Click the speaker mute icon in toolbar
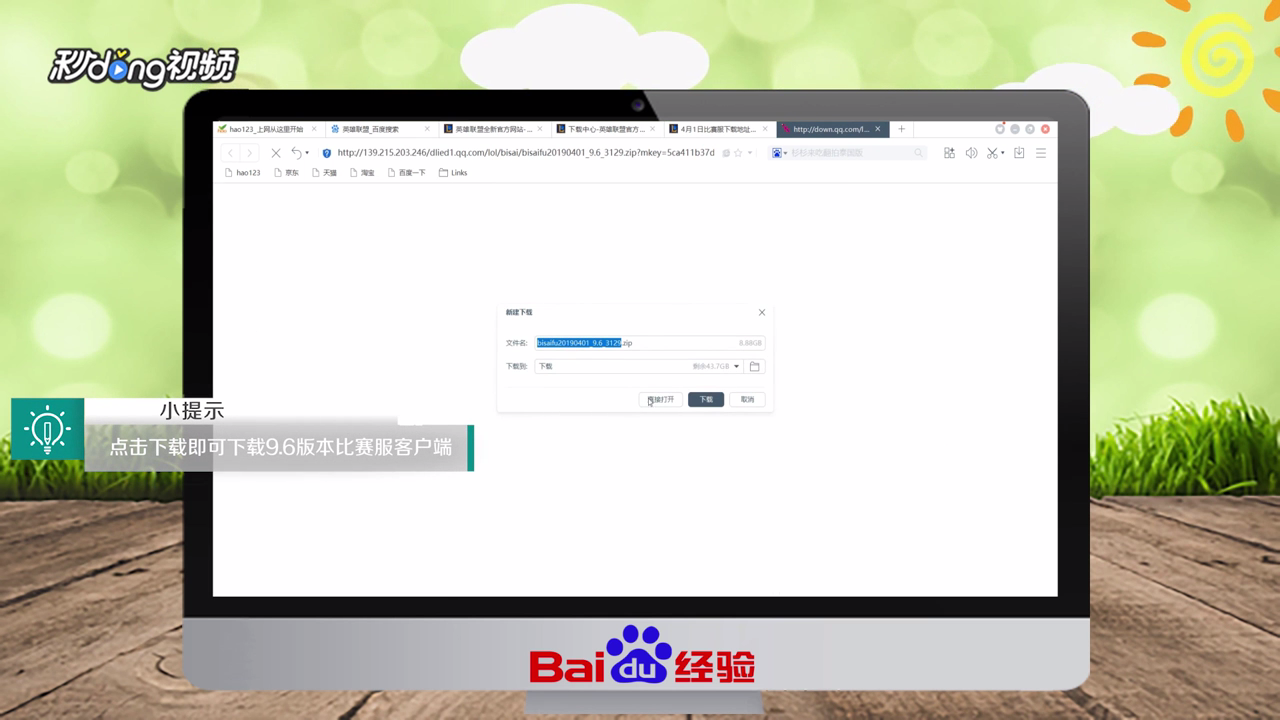 [971, 153]
